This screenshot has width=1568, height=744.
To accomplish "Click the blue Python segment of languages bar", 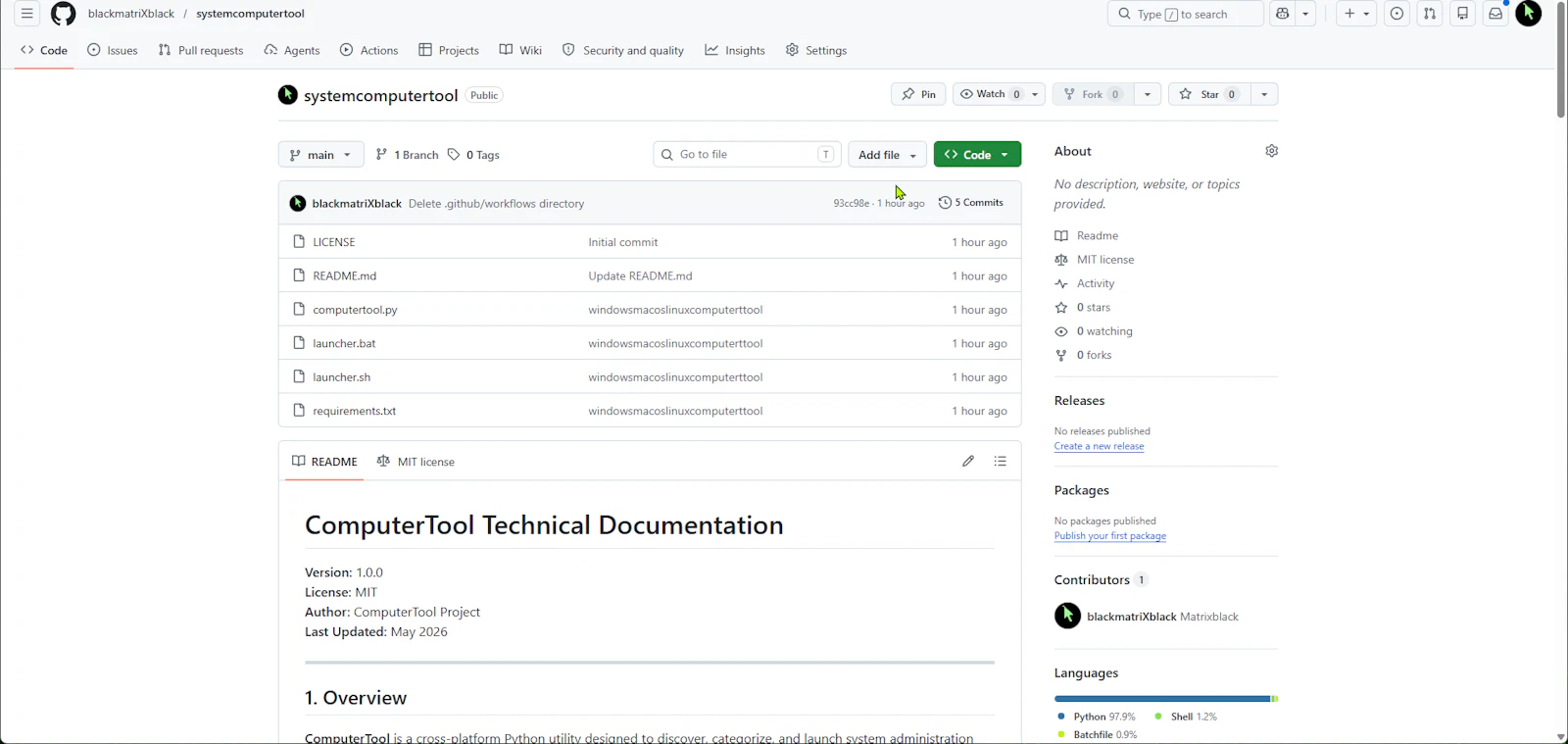I will point(1162,699).
